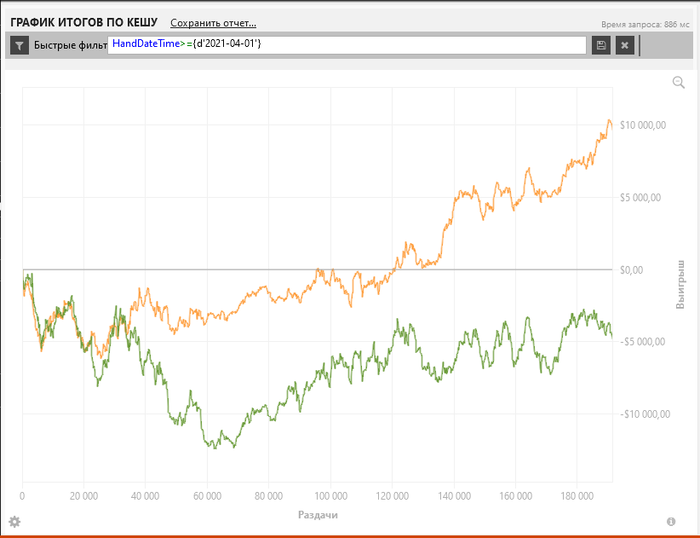The width and height of the screenshot is (700, 538).
Task: Click the -$10 000,00 axis label
Action: click(645, 414)
